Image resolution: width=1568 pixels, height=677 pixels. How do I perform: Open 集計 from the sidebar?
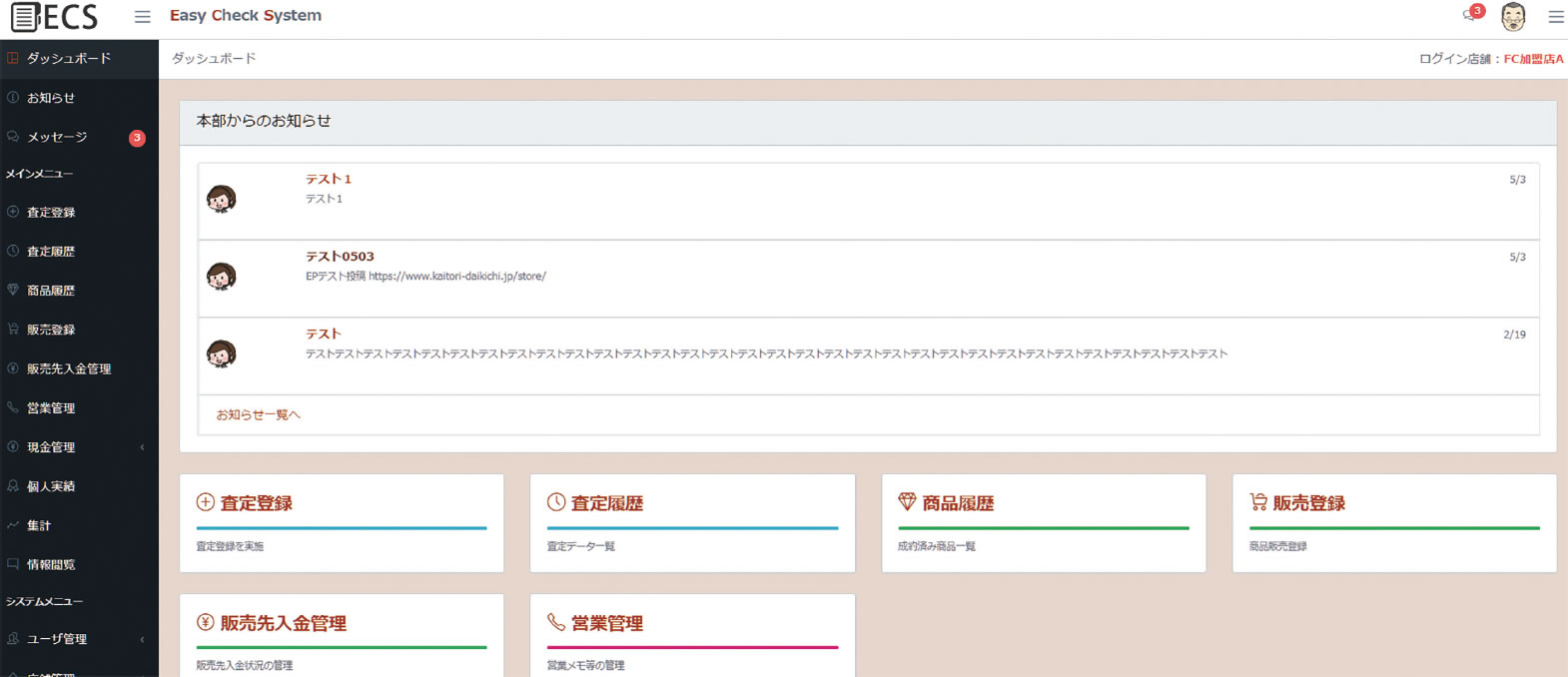click(x=39, y=525)
